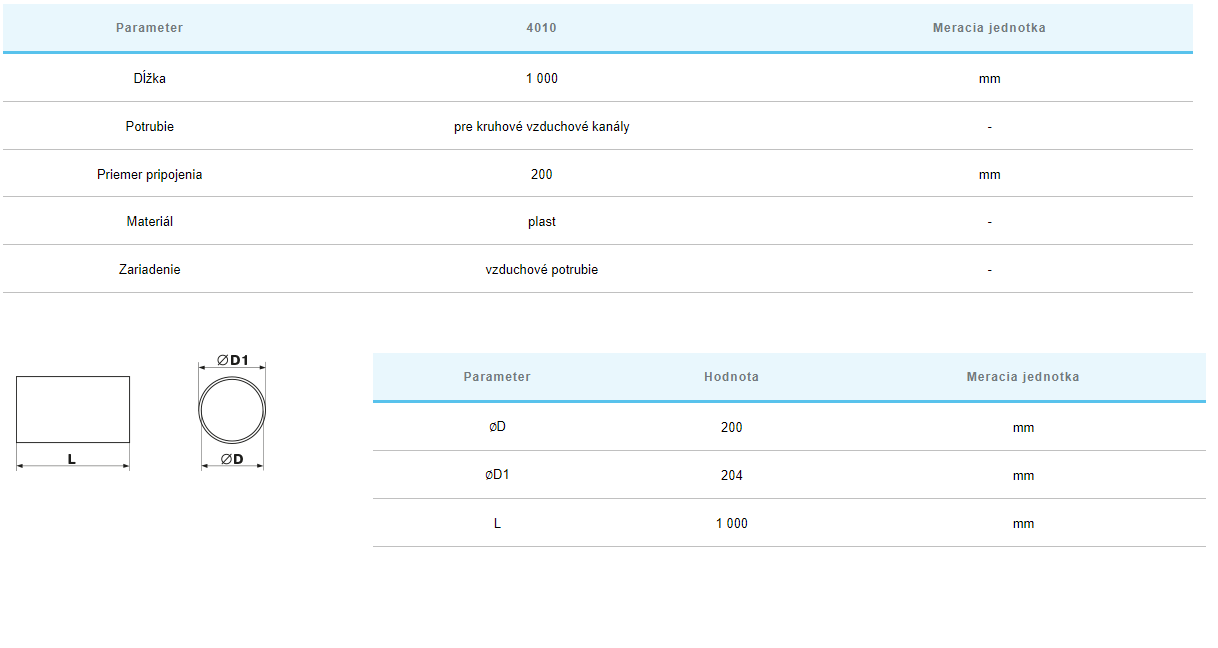The width and height of the screenshot is (1218, 648).
Task: Click the L dimension label under the rectangle
Action: point(72,459)
